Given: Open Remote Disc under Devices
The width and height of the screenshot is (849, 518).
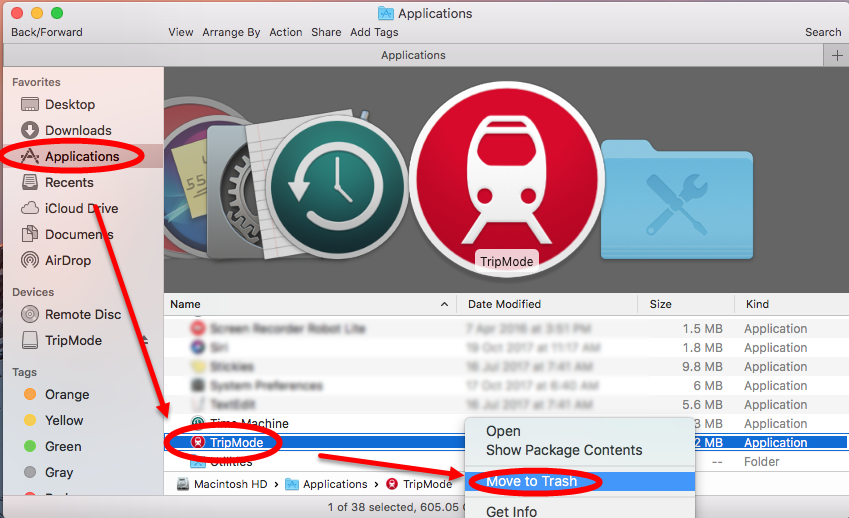Looking at the screenshot, I should [83, 314].
